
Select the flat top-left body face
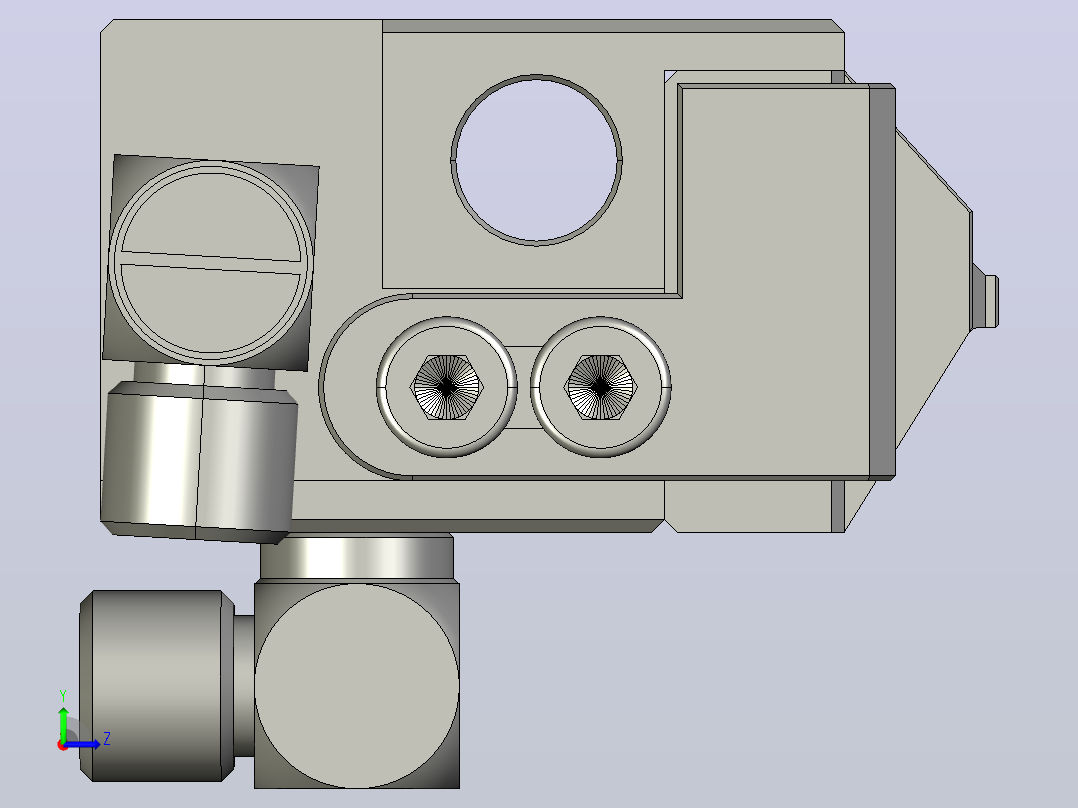pyautogui.click(x=242, y=89)
